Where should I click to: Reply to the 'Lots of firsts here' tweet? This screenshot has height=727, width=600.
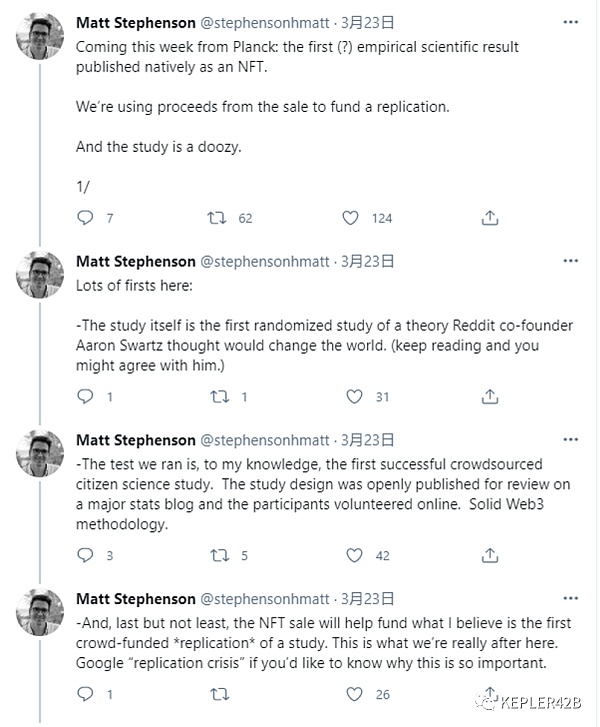pyautogui.click(x=85, y=396)
